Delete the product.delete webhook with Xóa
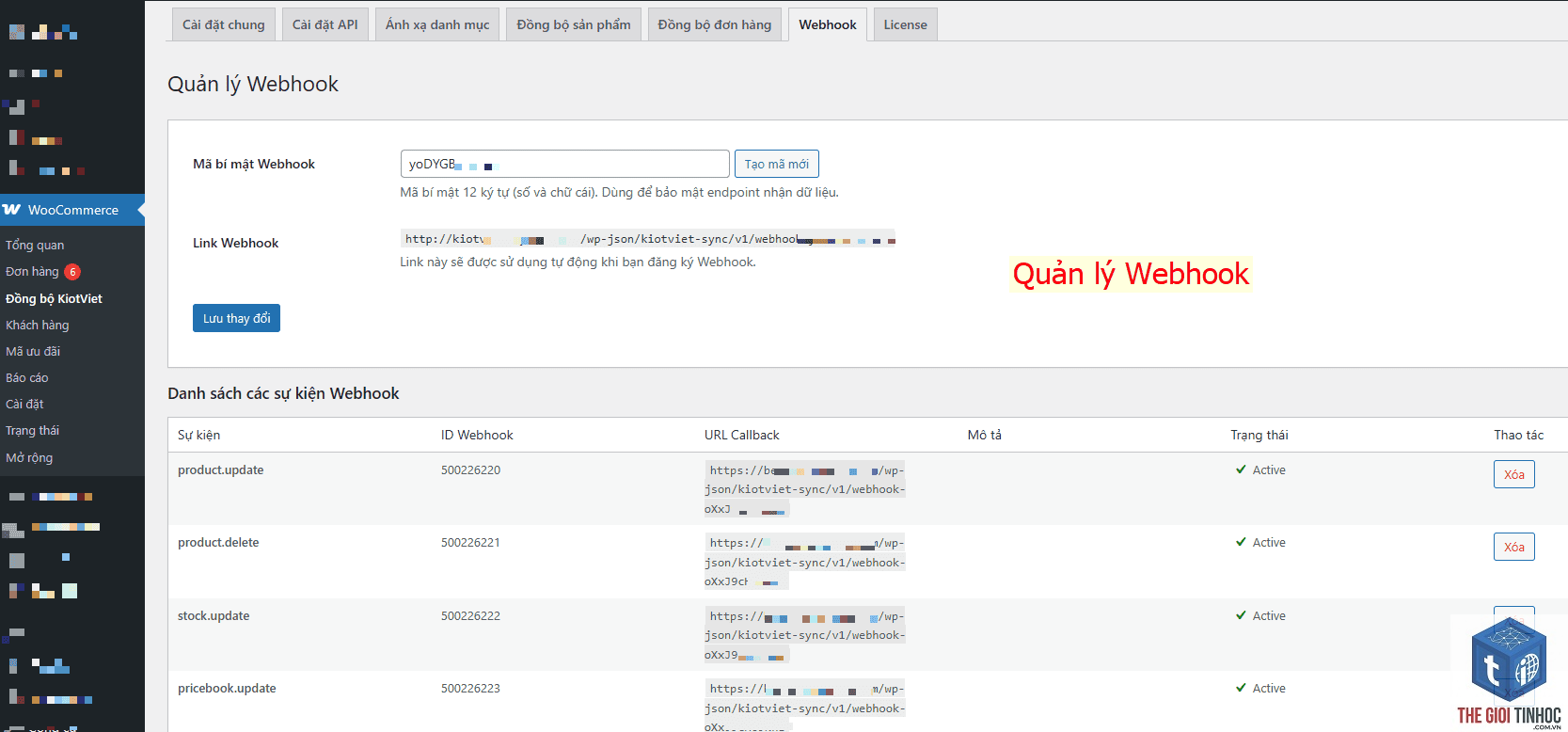This screenshot has width=1568, height=732. [x=1514, y=547]
